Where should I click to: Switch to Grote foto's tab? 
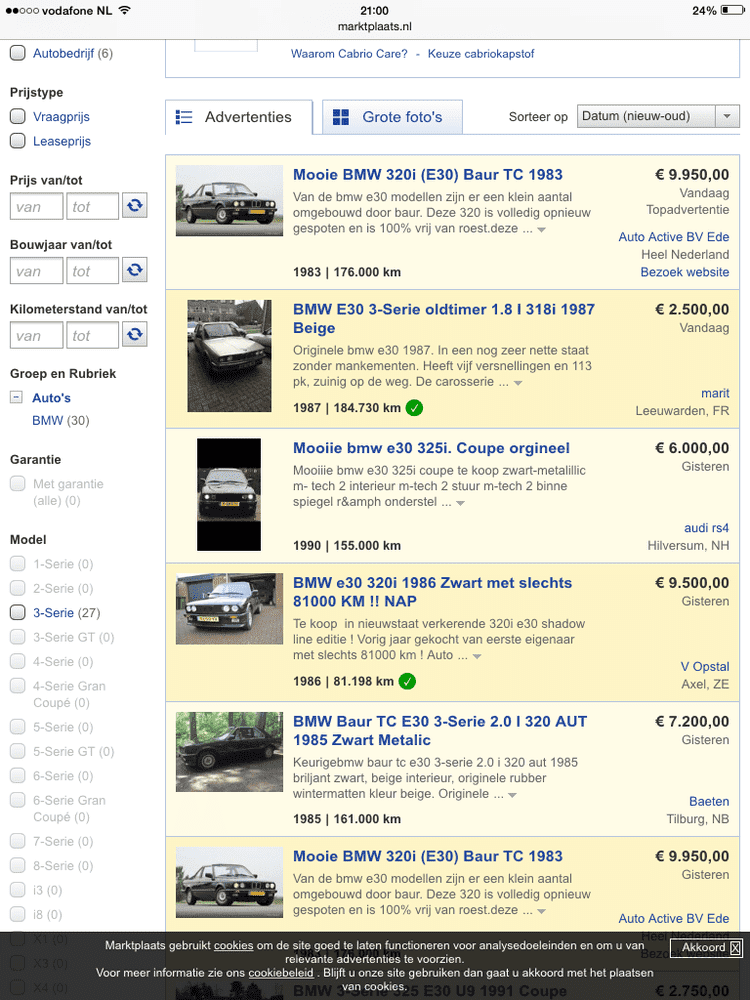pos(391,117)
